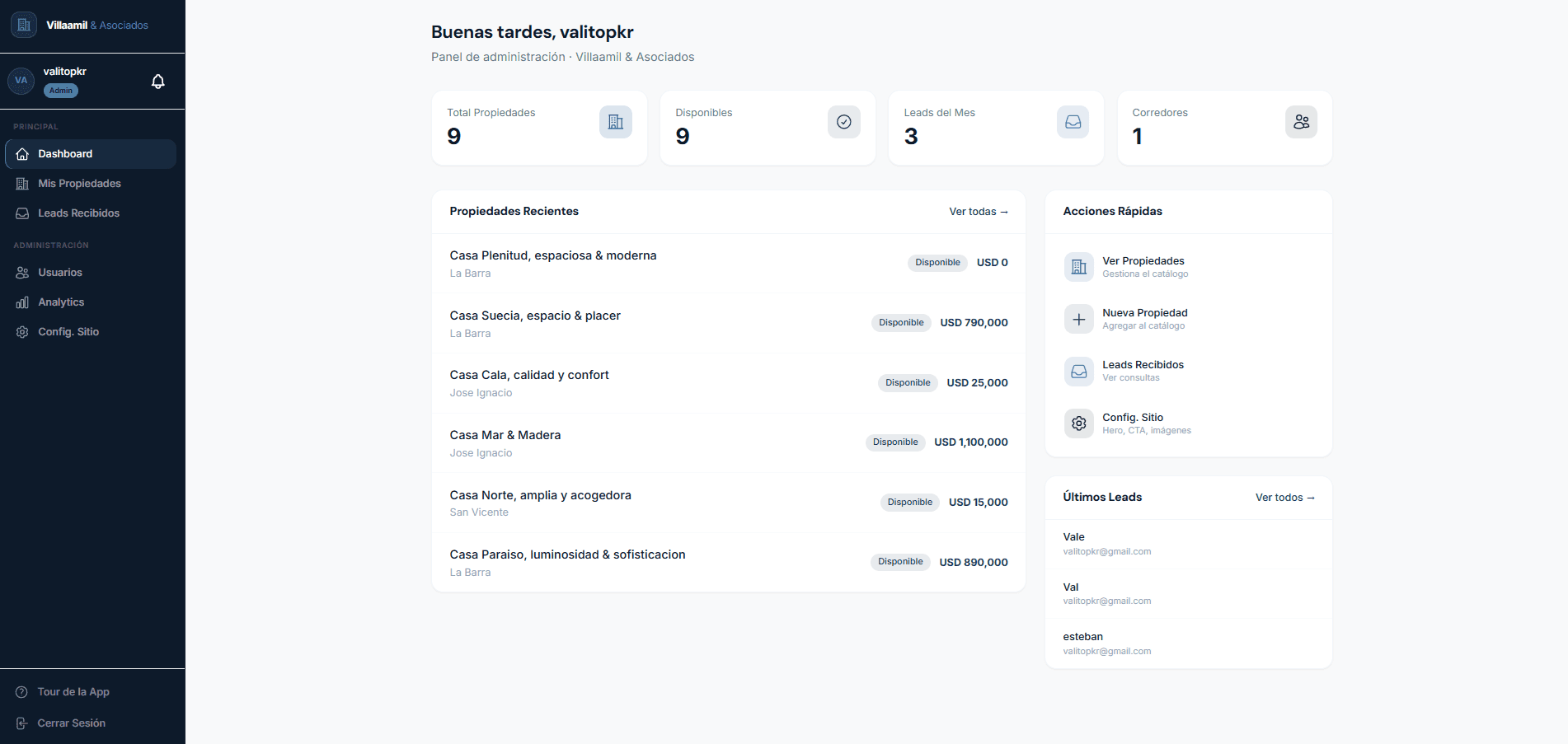Open Leads Recibidos in the sidebar
The height and width of the screenshot is (744, 1568).
click(x=91, y=213)
